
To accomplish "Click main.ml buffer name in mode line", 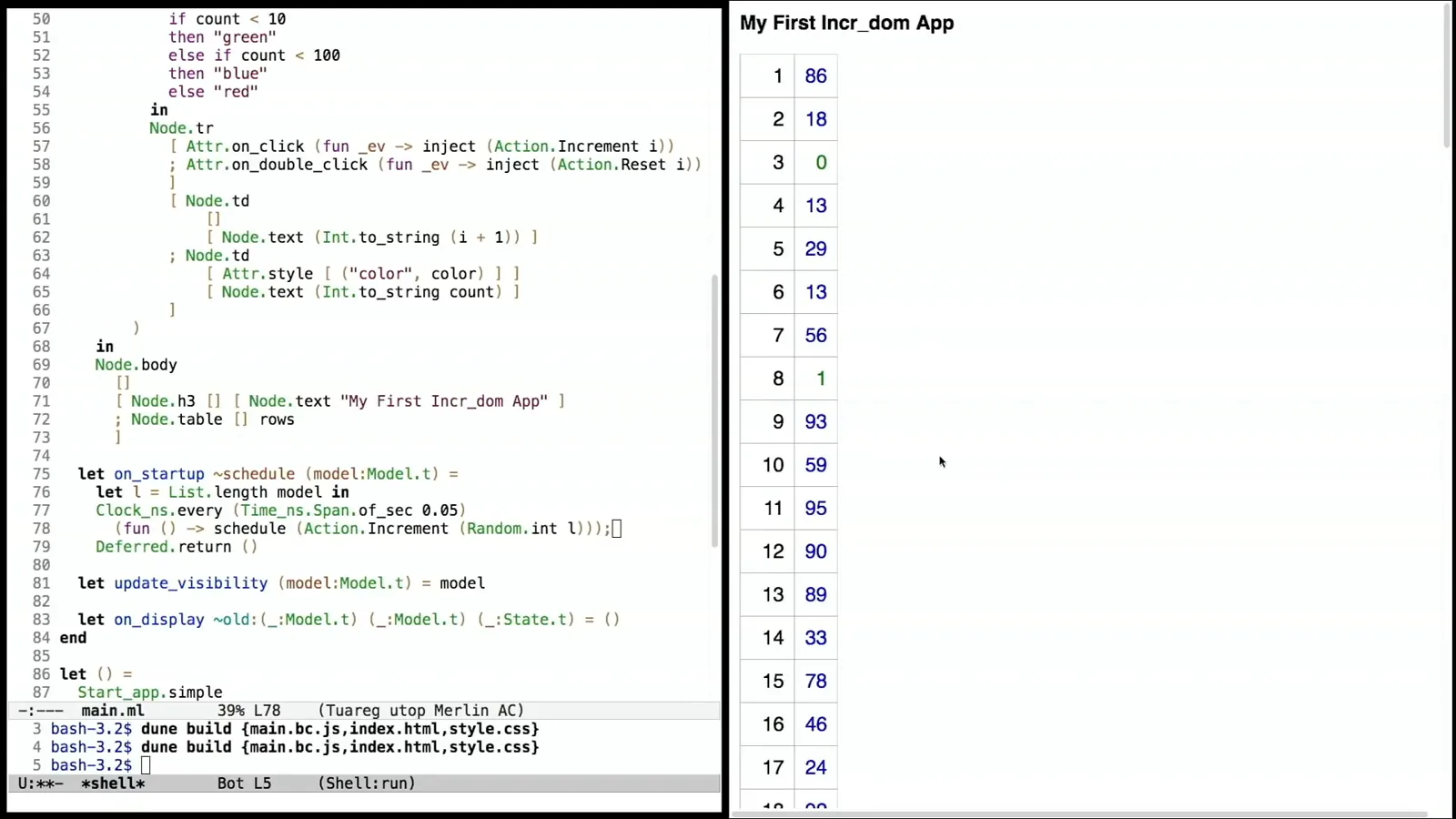I will 112,711.
